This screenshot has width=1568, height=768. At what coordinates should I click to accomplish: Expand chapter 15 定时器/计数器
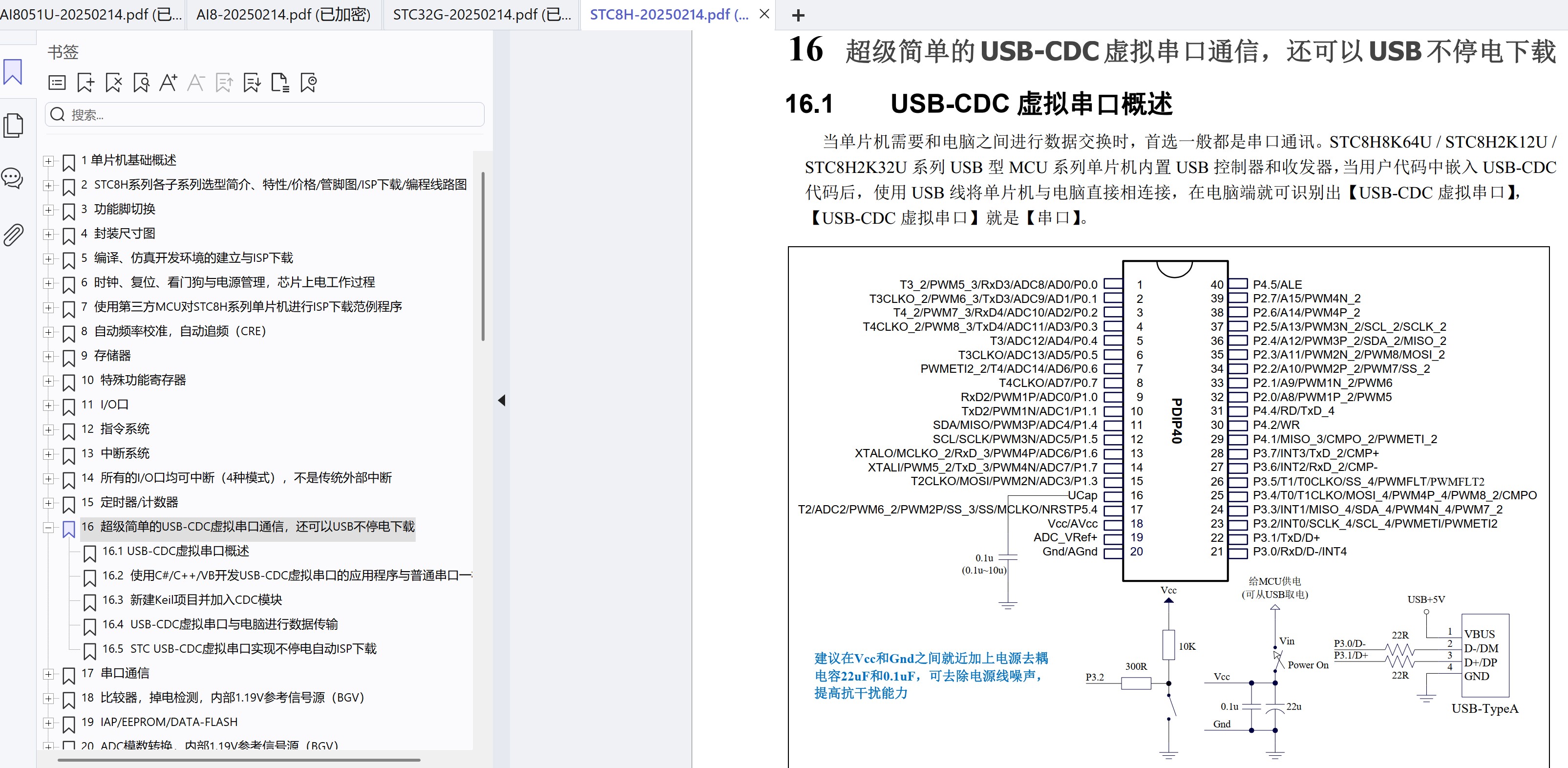(48, 503)
